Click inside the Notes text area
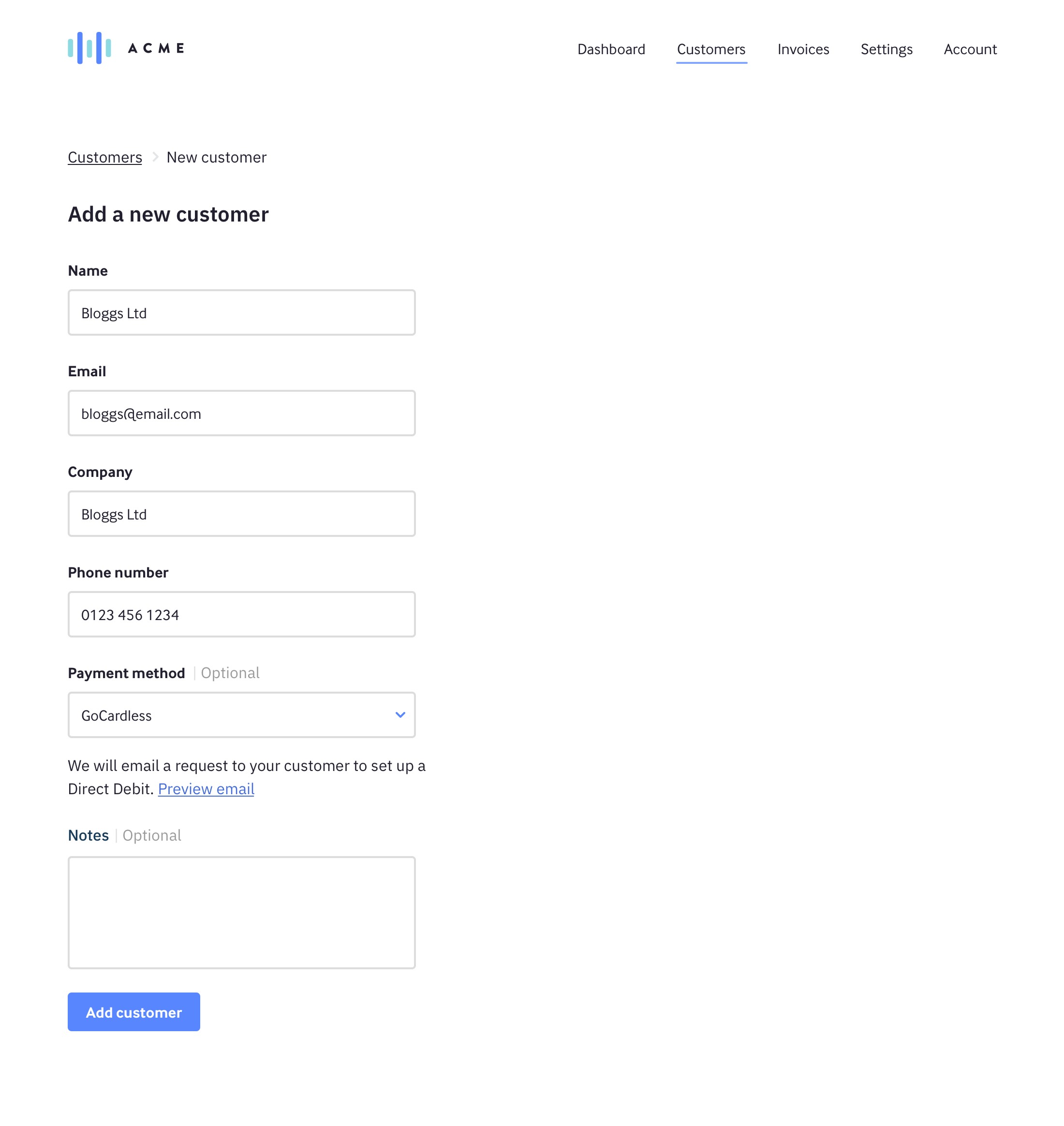The image size is (1064, 1126). click(x=242, y=913)
